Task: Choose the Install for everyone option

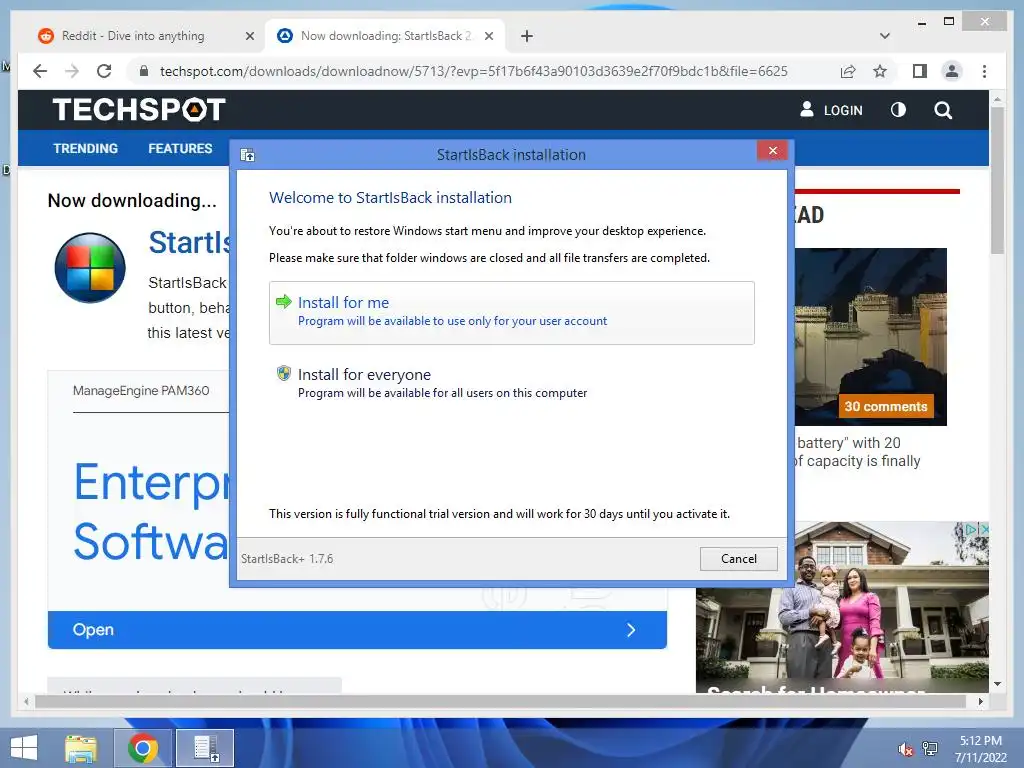Action: (511, 383)
